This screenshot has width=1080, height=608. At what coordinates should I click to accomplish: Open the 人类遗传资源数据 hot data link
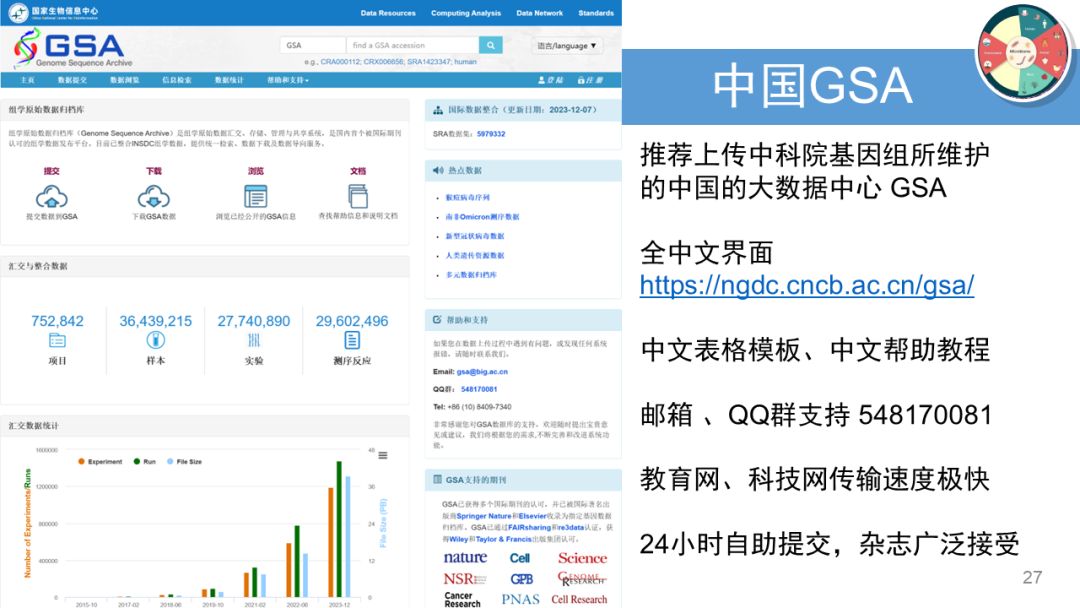[x=475, y=255]
